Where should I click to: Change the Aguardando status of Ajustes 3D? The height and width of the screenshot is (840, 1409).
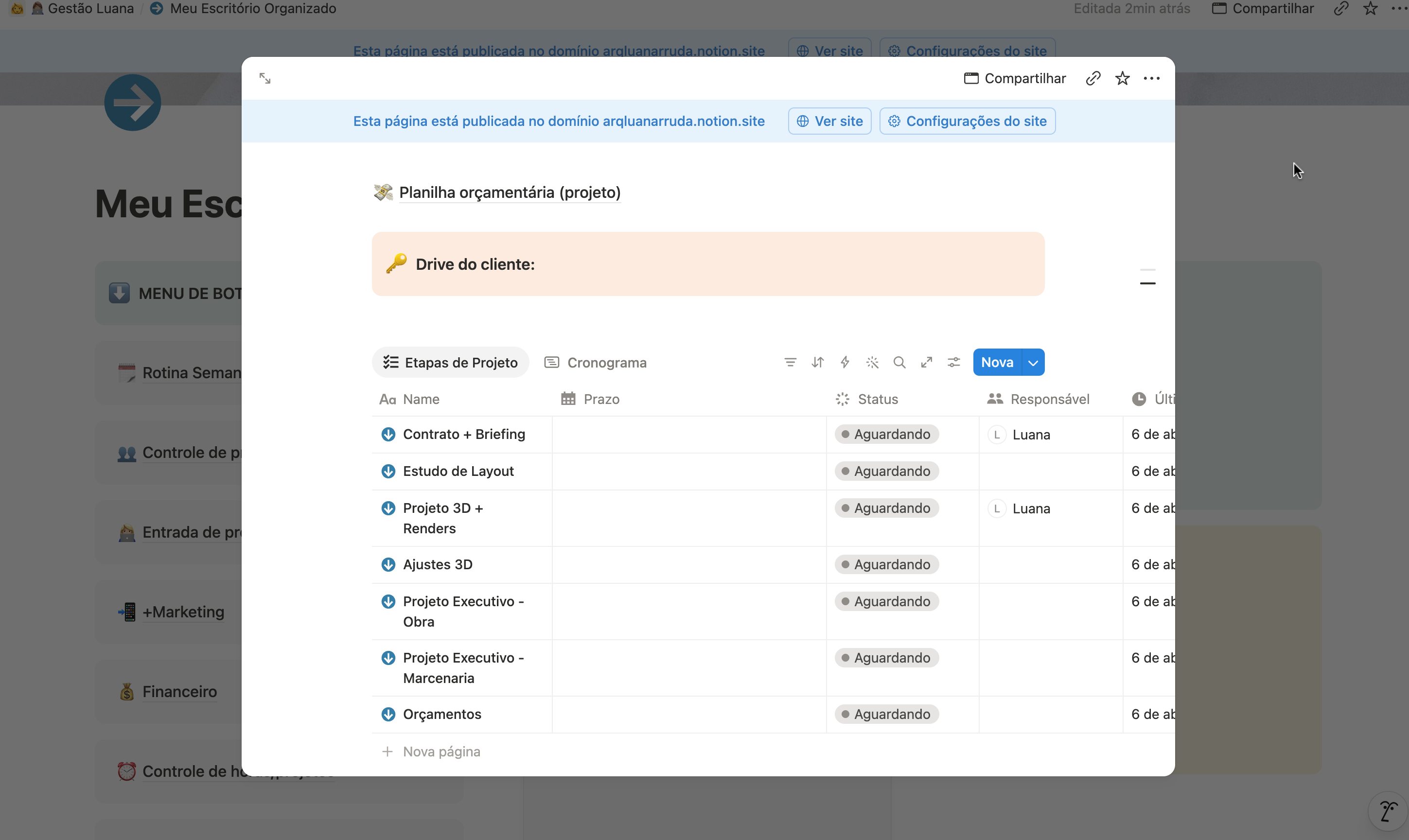tap(886, 564)
